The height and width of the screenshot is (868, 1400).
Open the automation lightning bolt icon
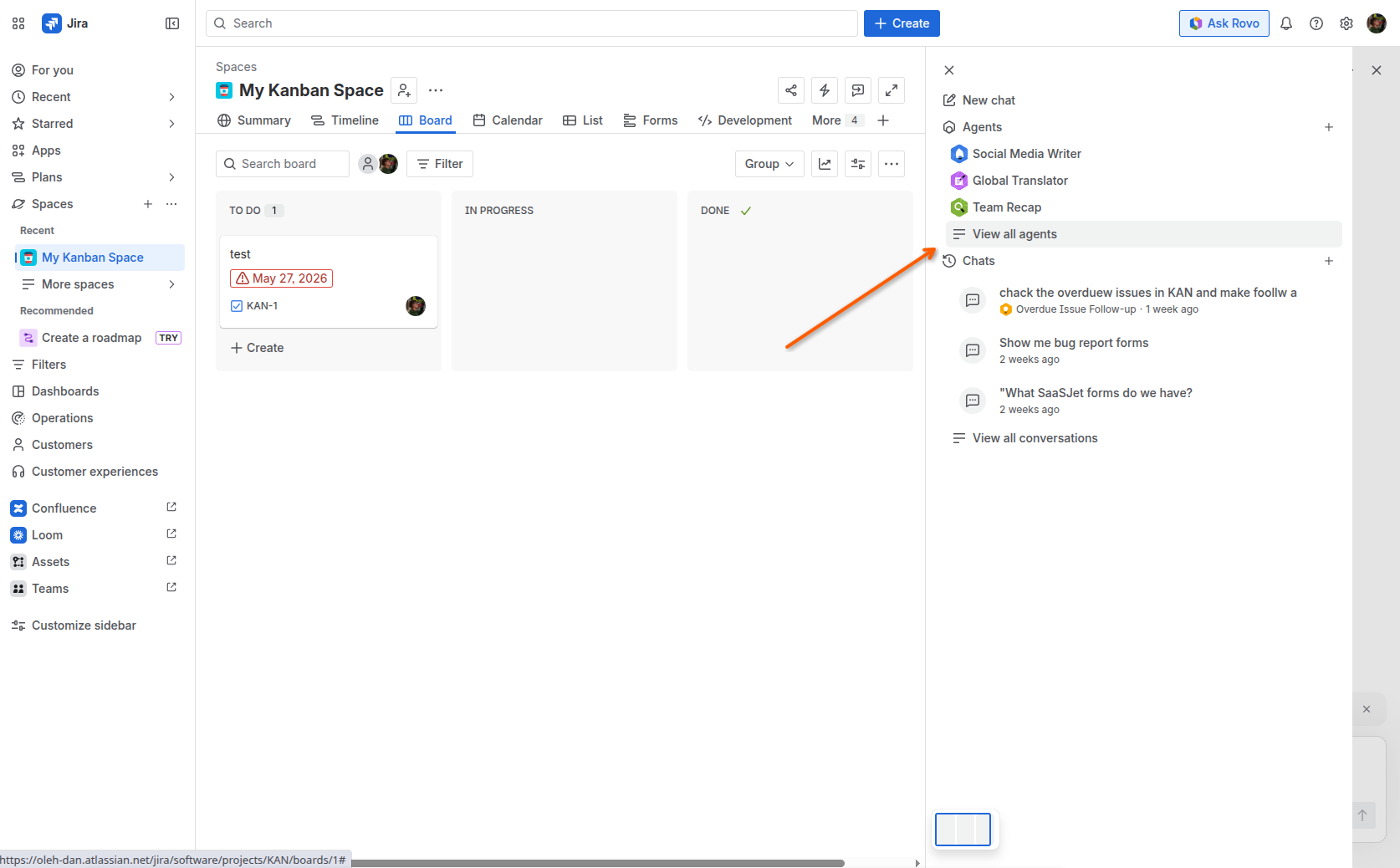[x=825, y=90]
